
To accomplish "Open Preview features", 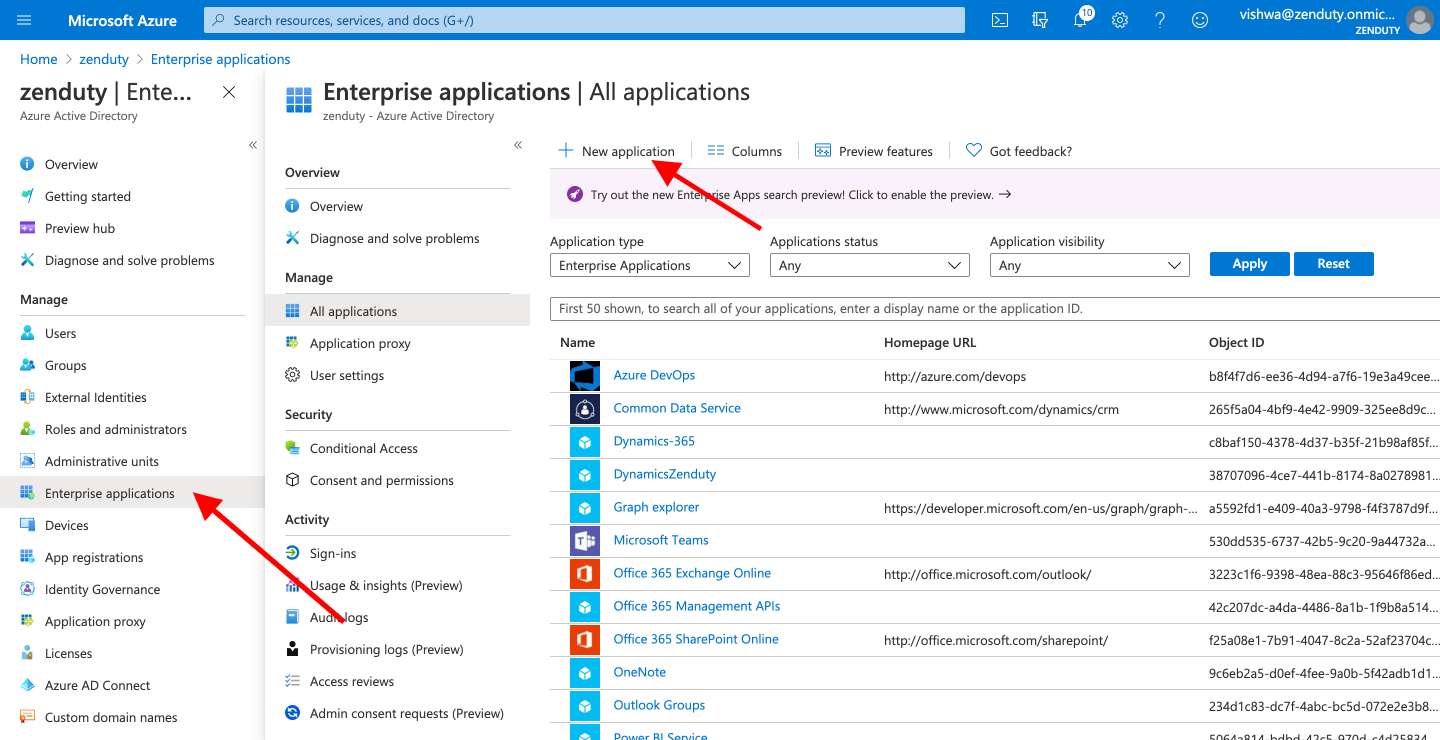I will click(874, 151).
